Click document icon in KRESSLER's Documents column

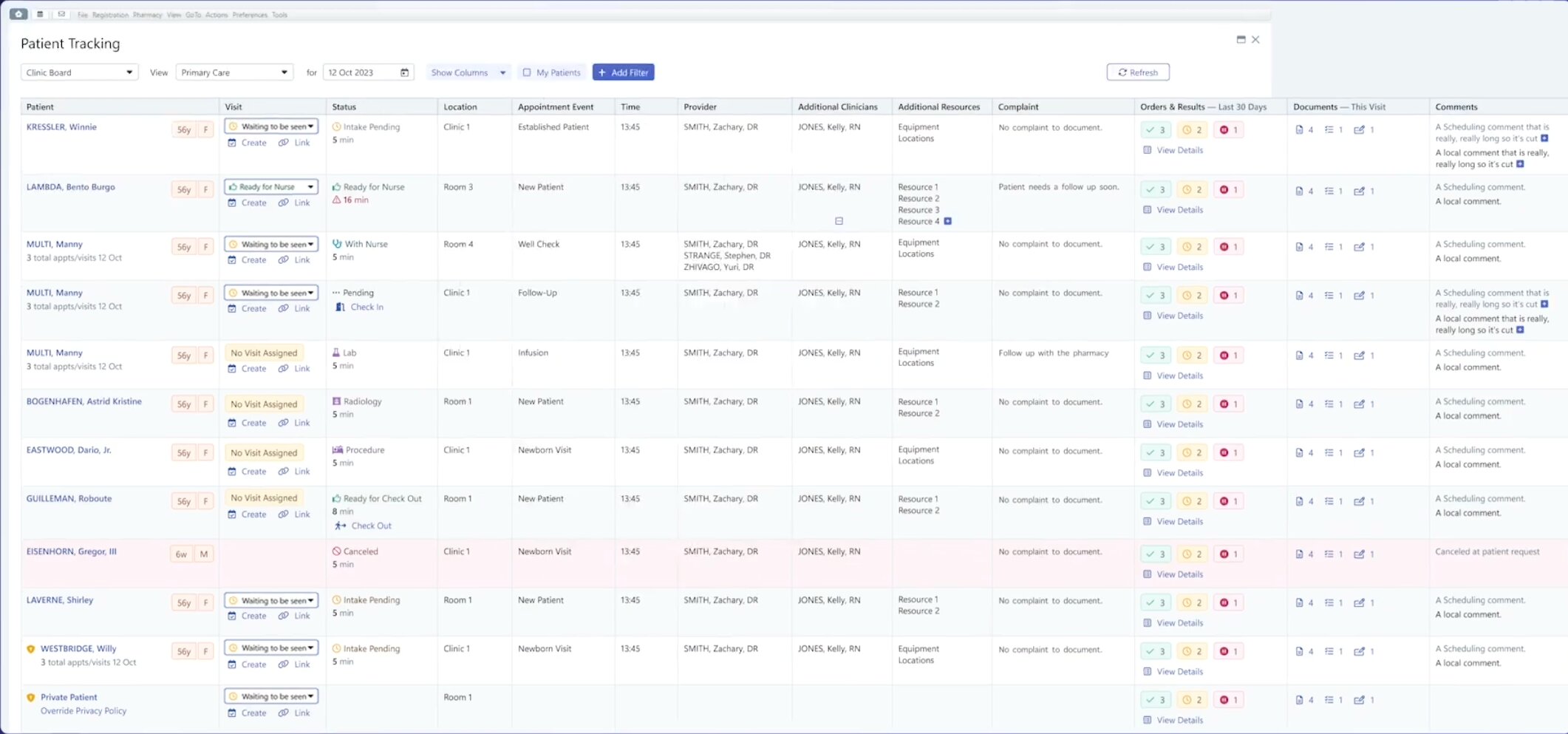(1299, 130)
